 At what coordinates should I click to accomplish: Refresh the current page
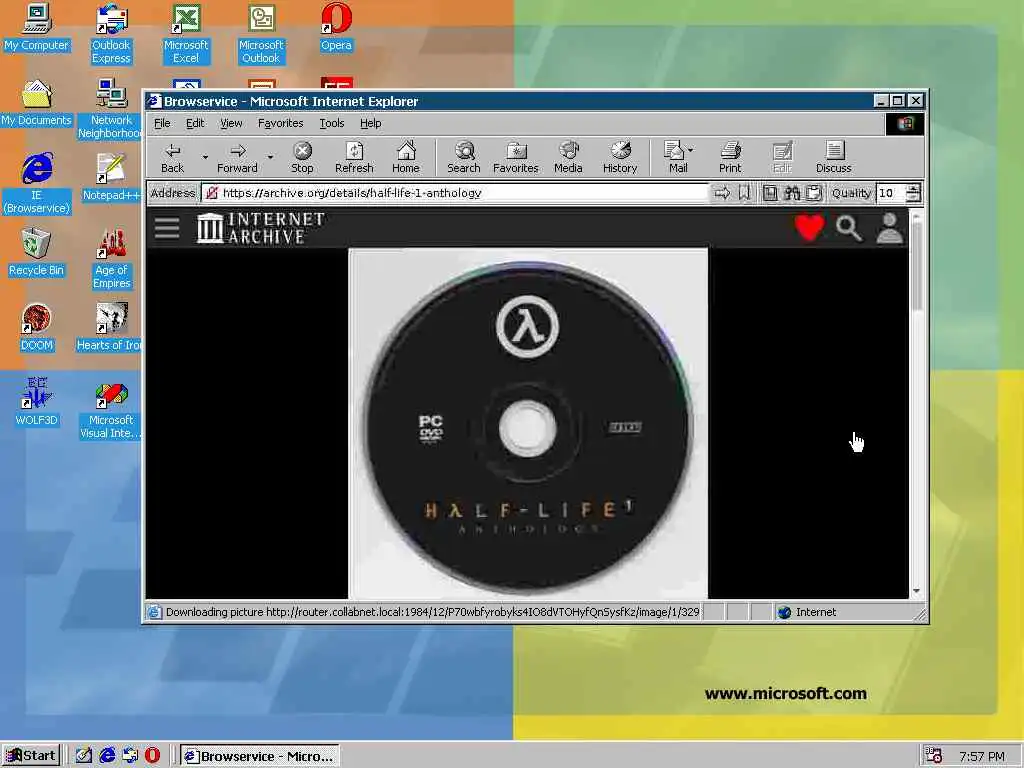tap(354, 157)
